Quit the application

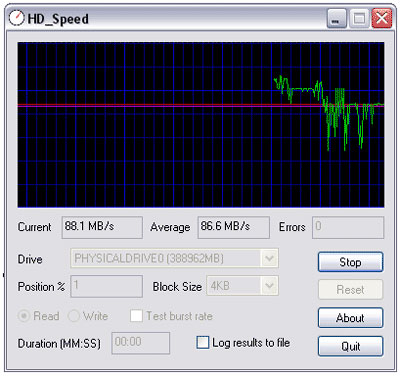350,346
